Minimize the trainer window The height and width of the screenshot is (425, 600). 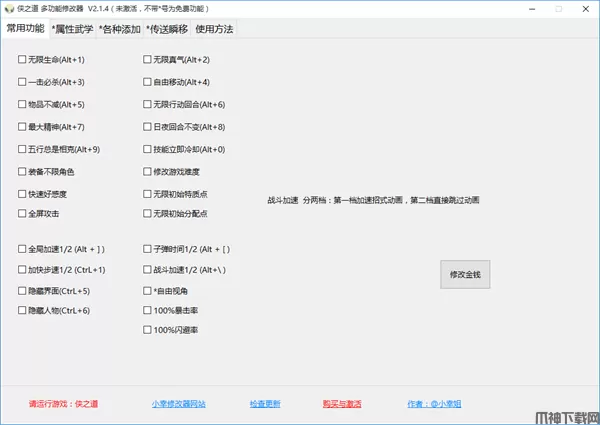point(532,9)
